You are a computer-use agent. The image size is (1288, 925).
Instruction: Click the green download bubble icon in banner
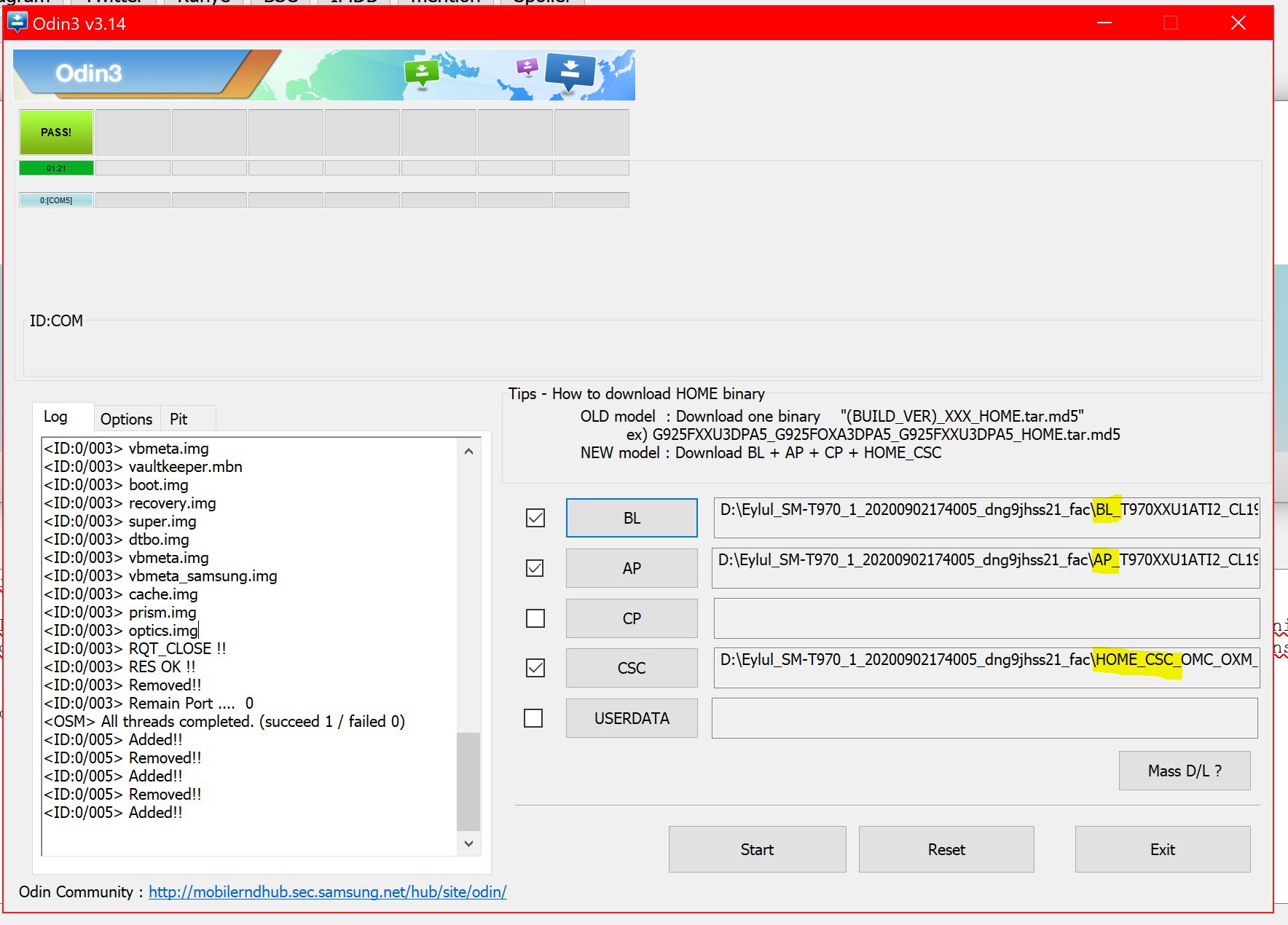pos(422,73)
